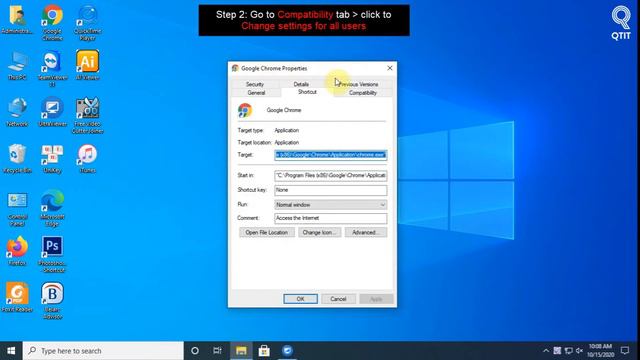The height and width of the screenshot is (360, 640).
Task: Launch Microsoft Edge from the desktop
Action: (52, 208)
